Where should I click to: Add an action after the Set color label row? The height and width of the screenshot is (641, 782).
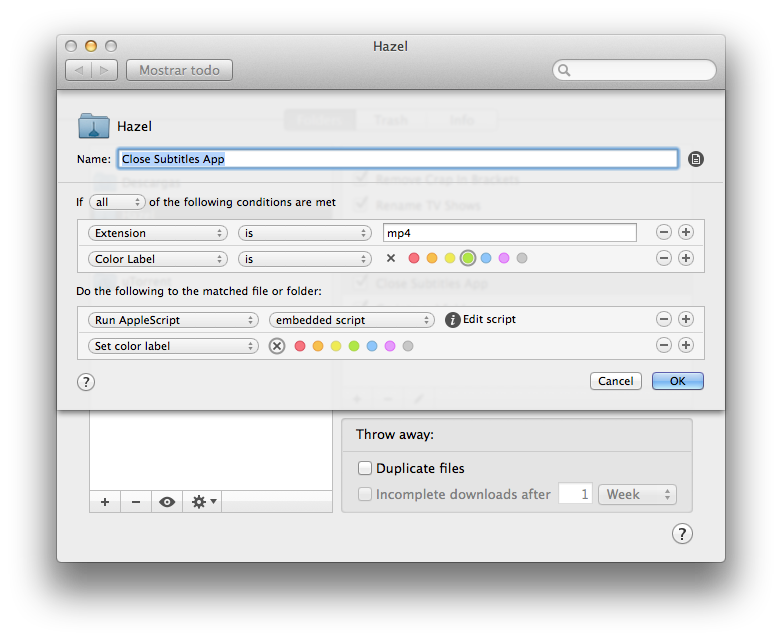tap(686, 345)
